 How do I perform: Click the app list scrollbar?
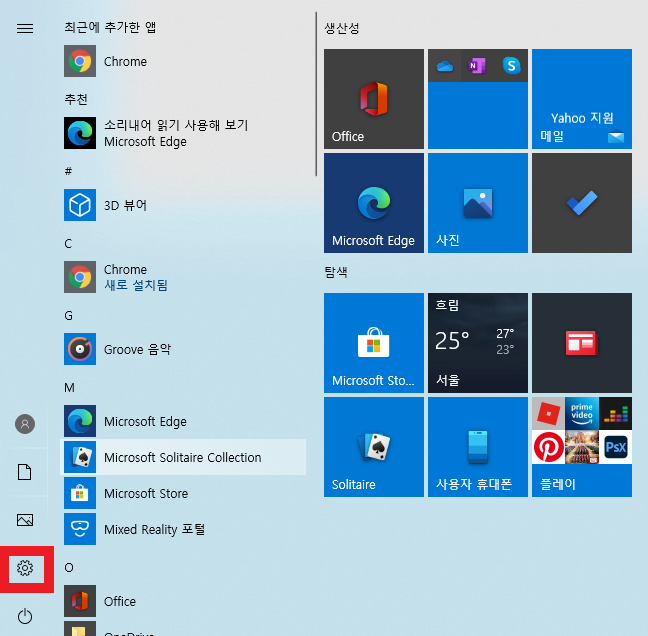[316, 94]
